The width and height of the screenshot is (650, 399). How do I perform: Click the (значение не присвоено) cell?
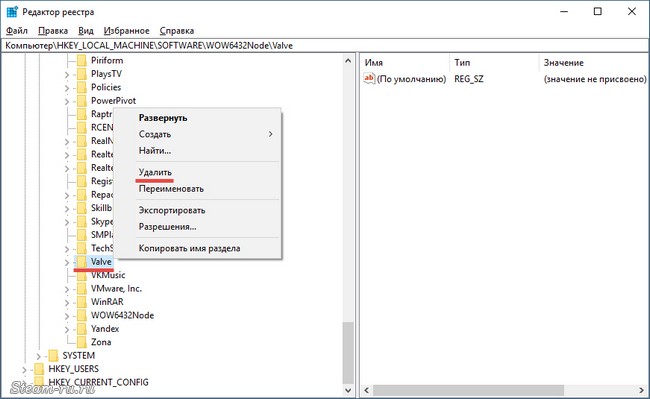tap(595, 79)
